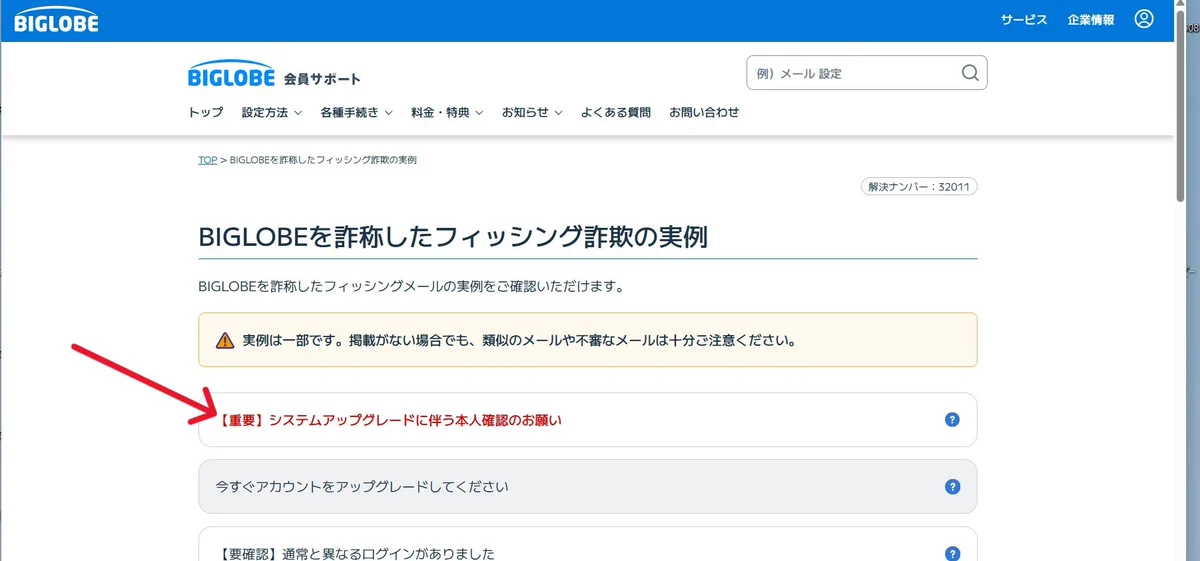Click the BIGLOBE 会員サポート logo
1200x561 pixels.
[x=274, y=76]
